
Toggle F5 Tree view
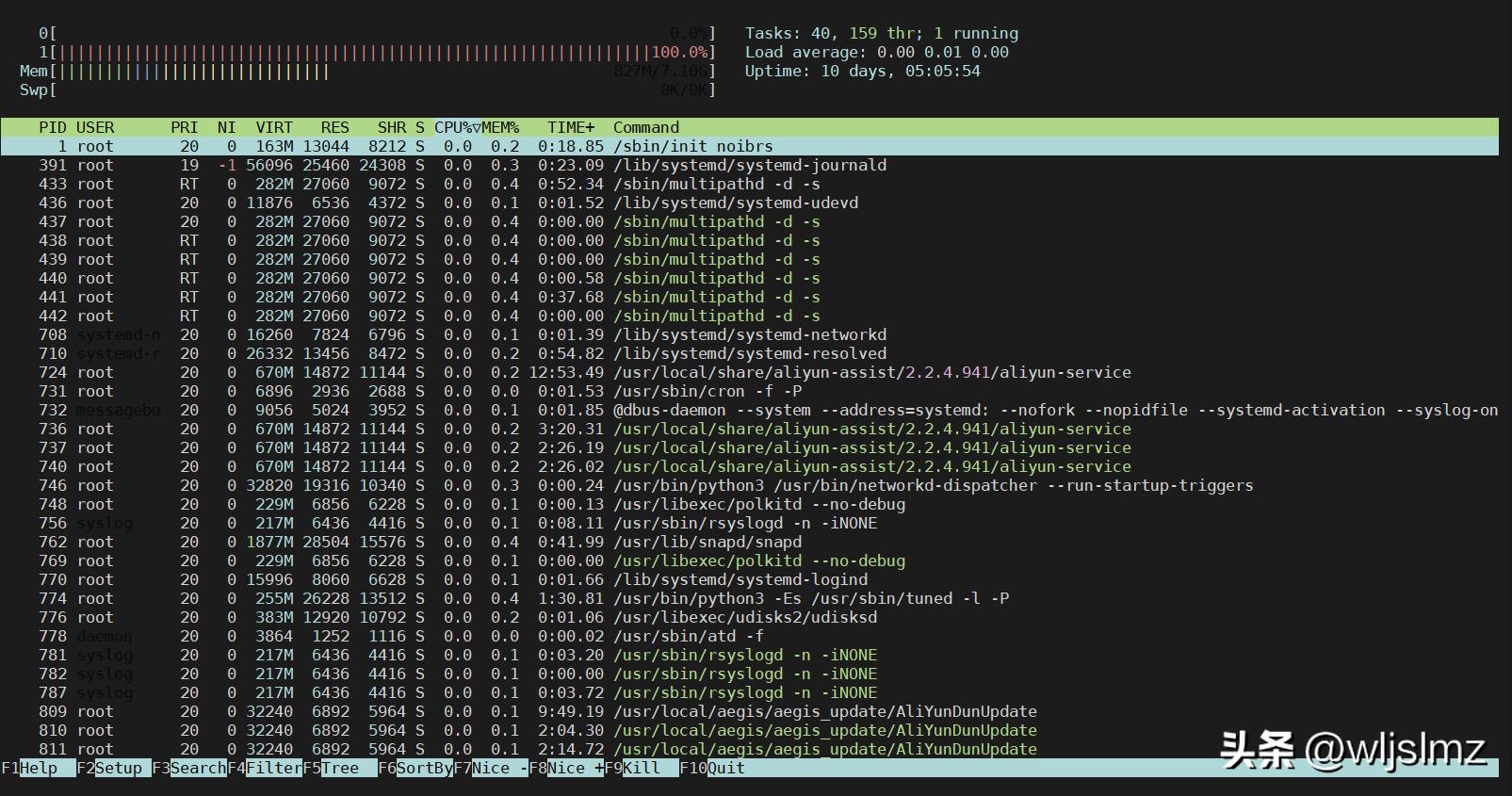click(x=340, y=768)
